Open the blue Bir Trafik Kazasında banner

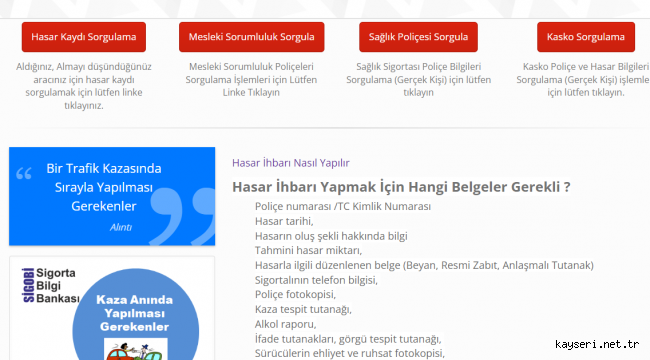pos(112,196)
